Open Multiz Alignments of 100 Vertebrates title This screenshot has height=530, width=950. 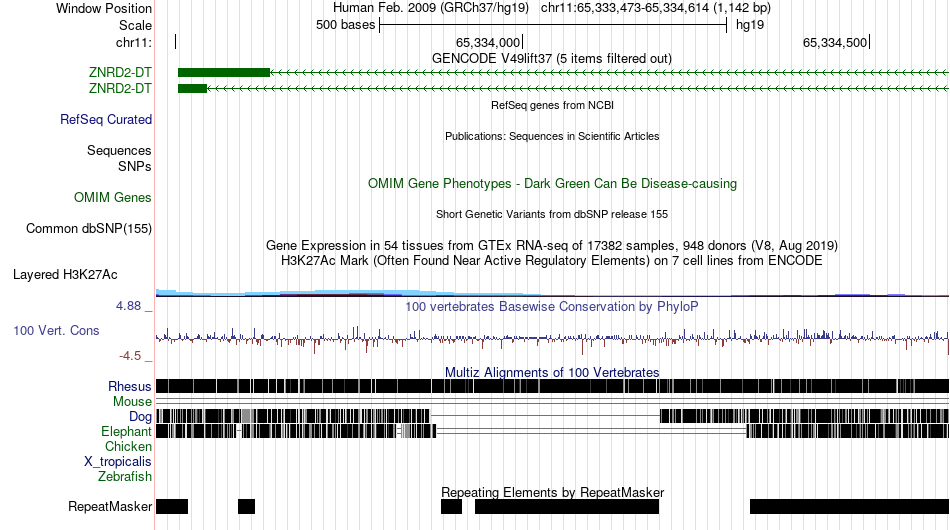[x=552, y=373]
